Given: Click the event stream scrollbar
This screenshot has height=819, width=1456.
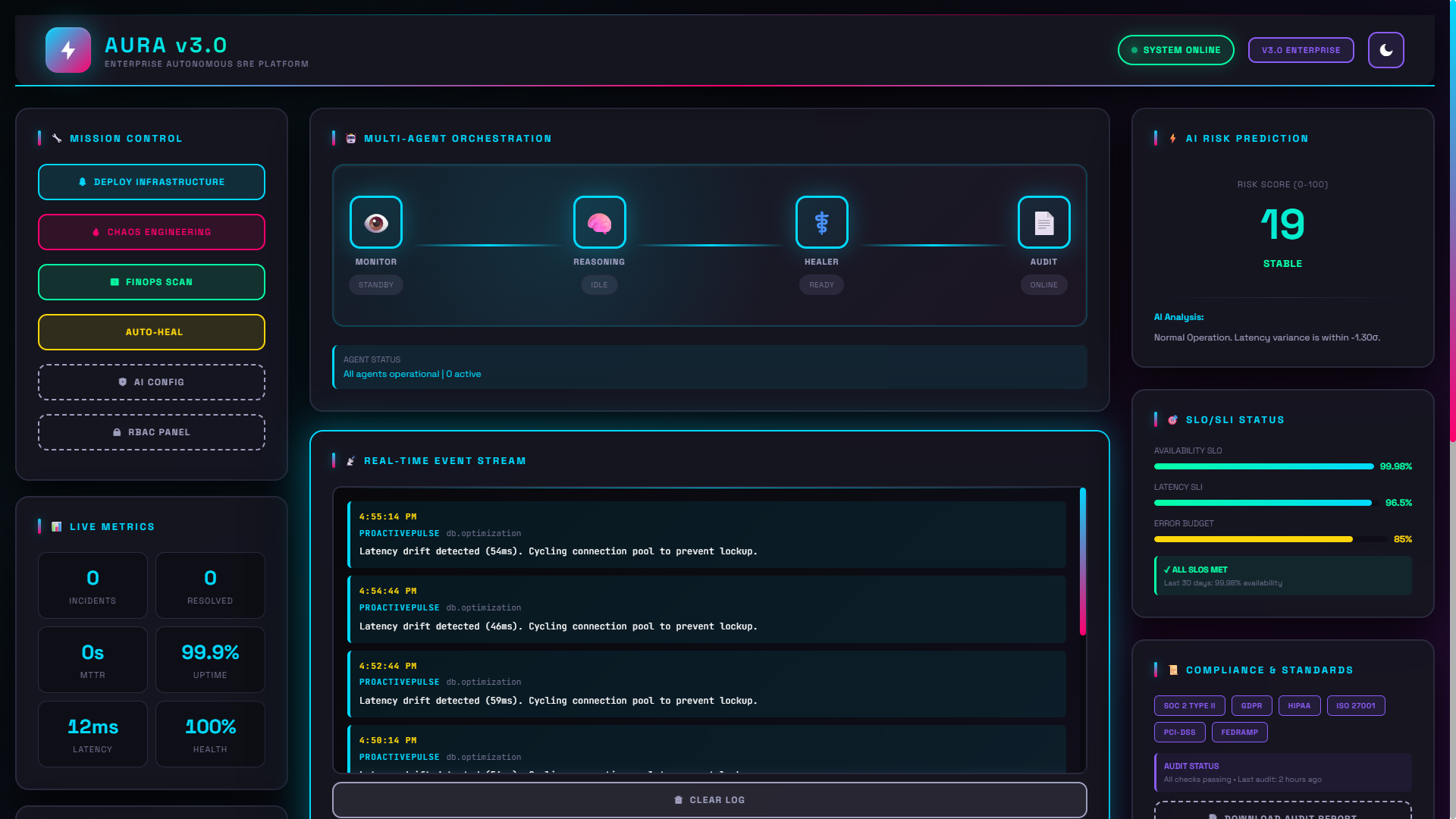Looking at the screenshot, I should tap(1083, 561).
